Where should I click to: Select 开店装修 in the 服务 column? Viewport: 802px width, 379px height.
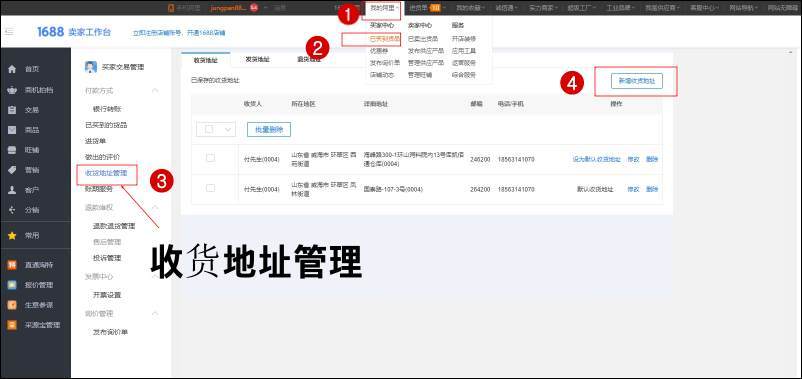pyautogui.click(x=464, y=38)
